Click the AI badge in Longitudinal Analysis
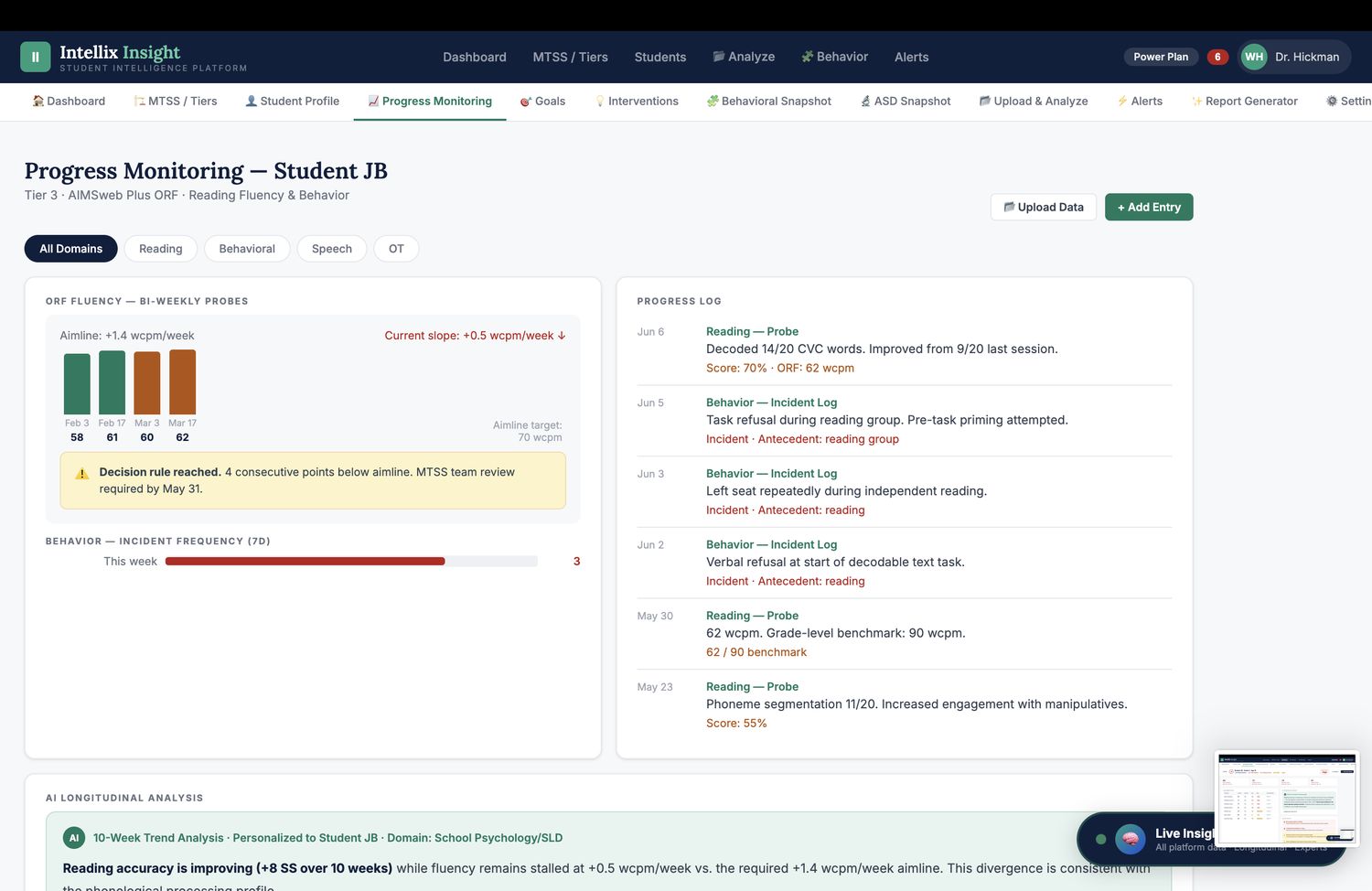The height and width of the screenshot is (891, 1372). [74, 838]
